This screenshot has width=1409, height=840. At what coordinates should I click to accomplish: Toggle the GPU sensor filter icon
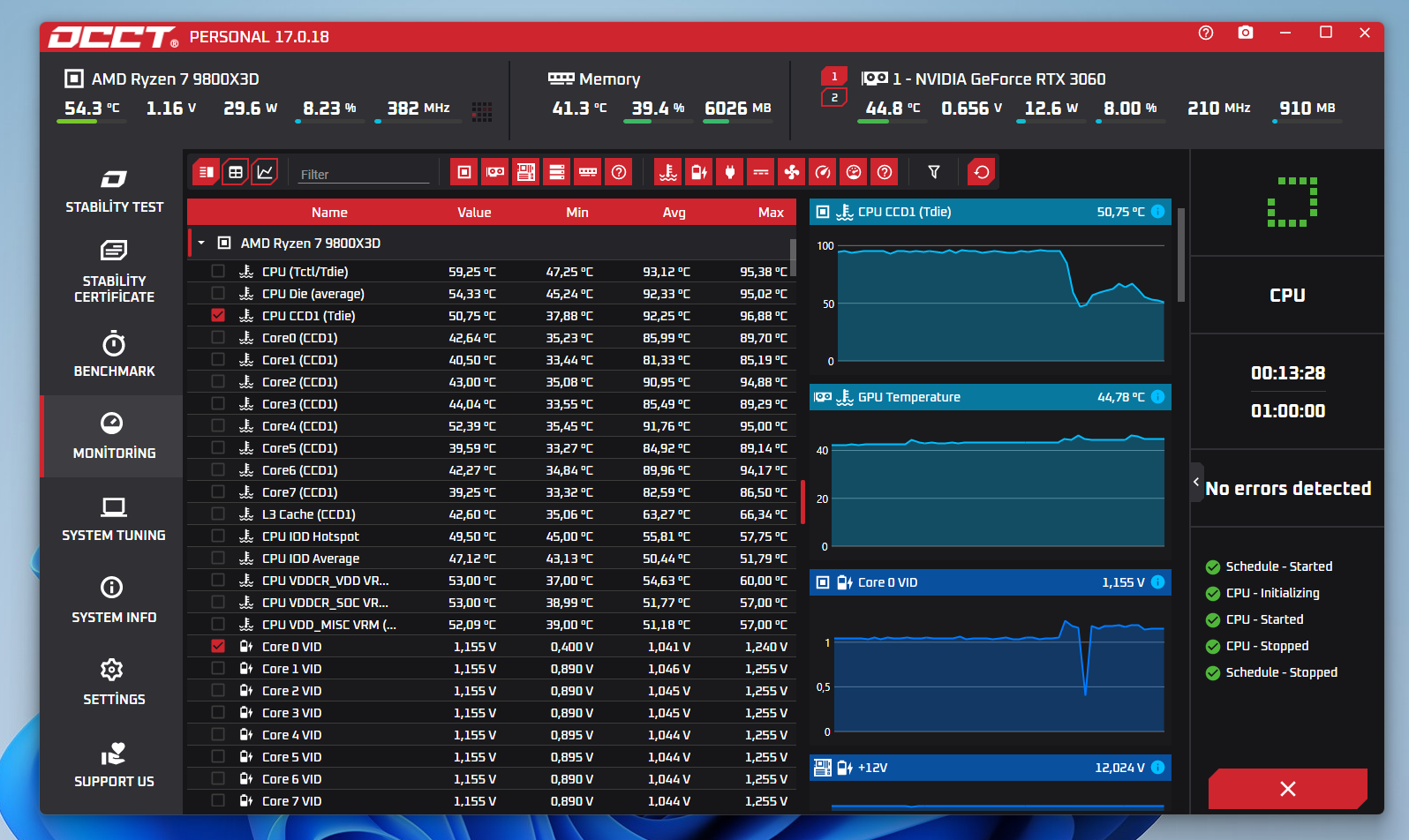(x=495, y=172)
